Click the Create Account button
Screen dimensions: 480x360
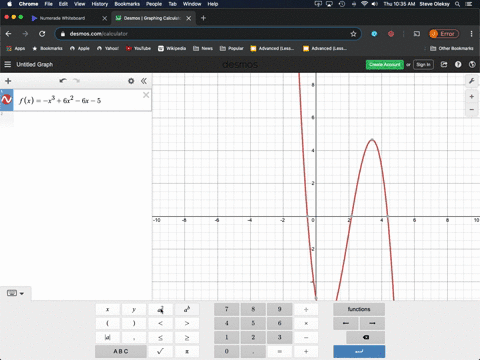385,64
